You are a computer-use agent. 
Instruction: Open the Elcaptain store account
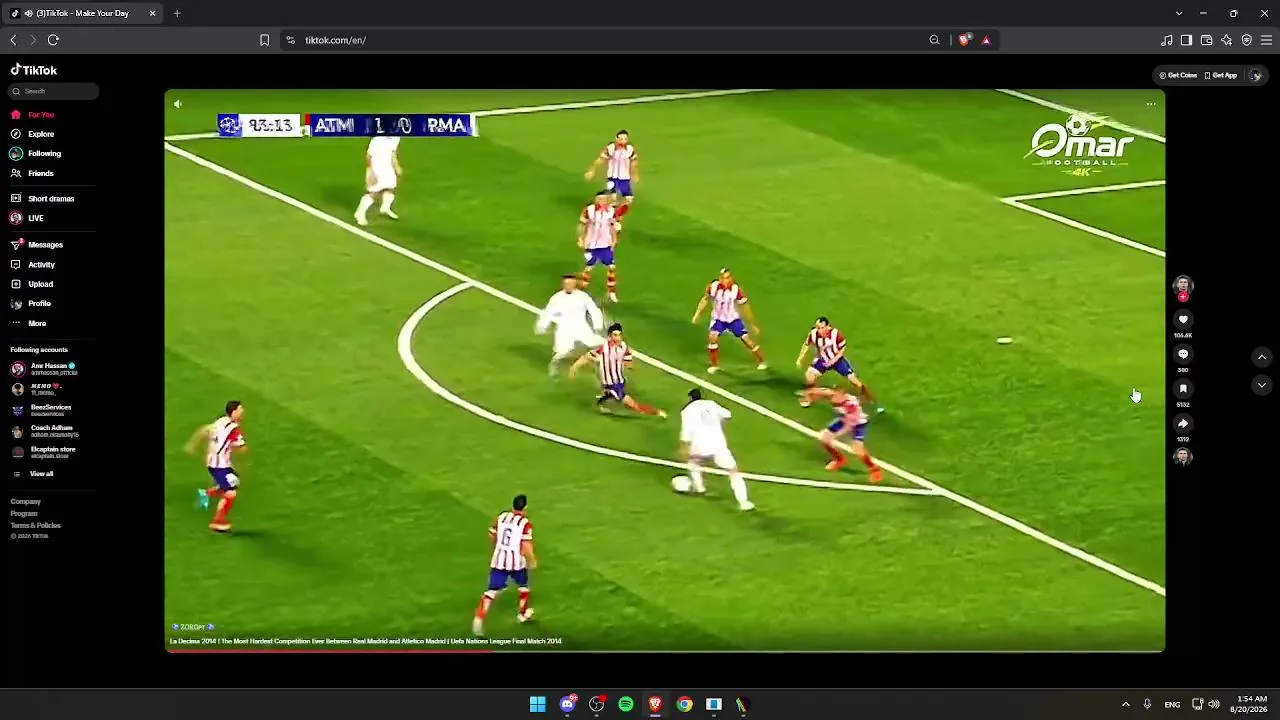point(45,452)
